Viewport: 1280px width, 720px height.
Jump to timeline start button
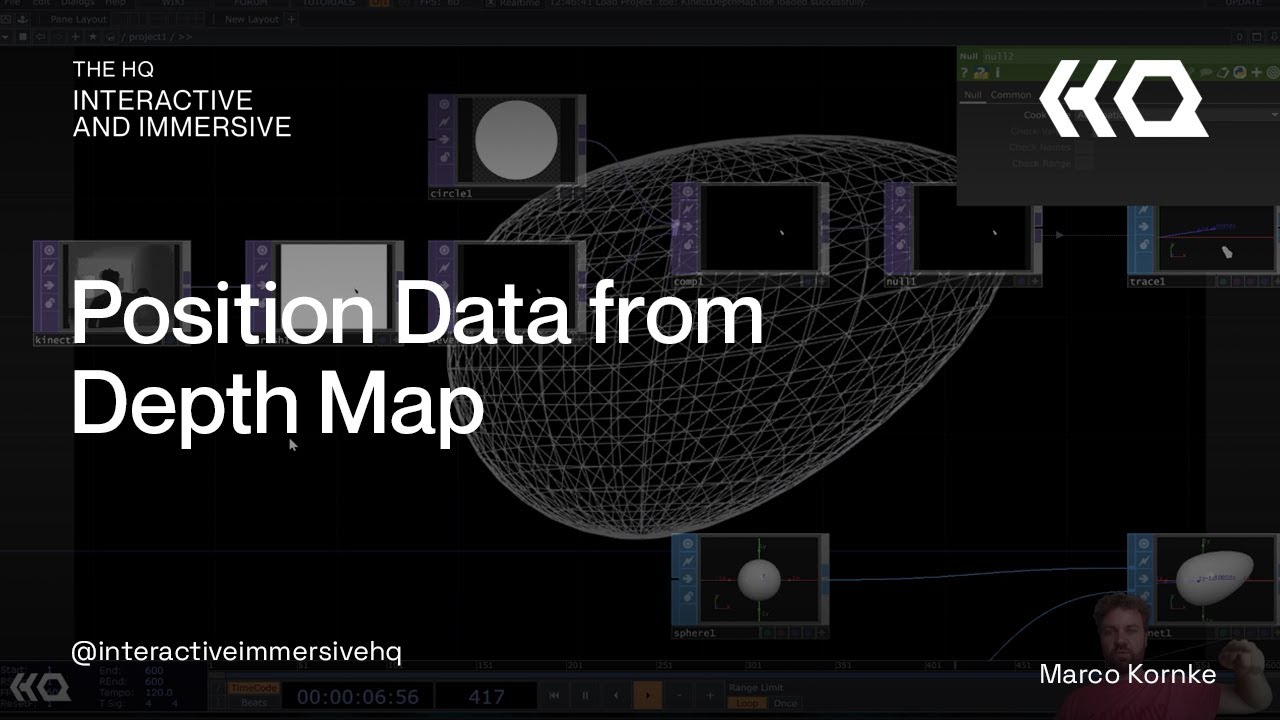554,695
